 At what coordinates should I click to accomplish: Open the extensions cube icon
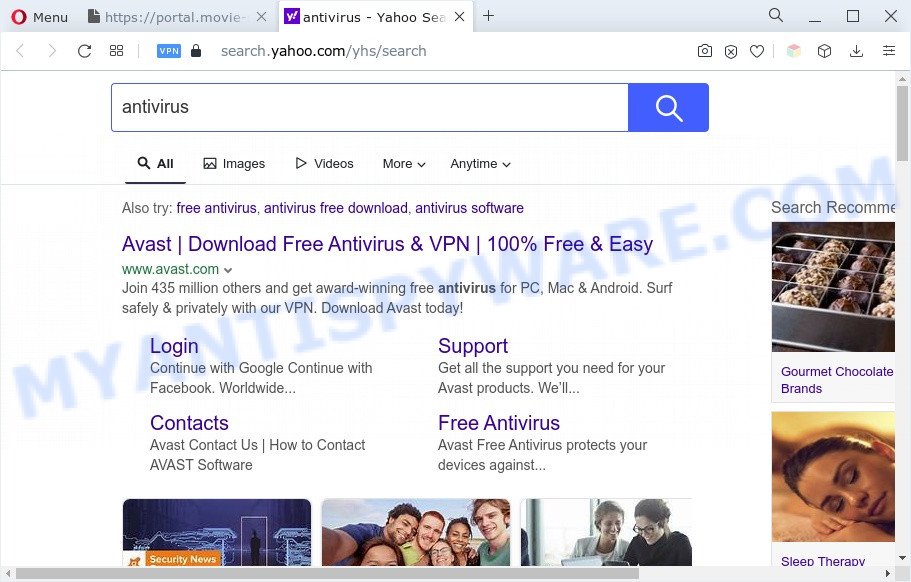coord(824,51)
